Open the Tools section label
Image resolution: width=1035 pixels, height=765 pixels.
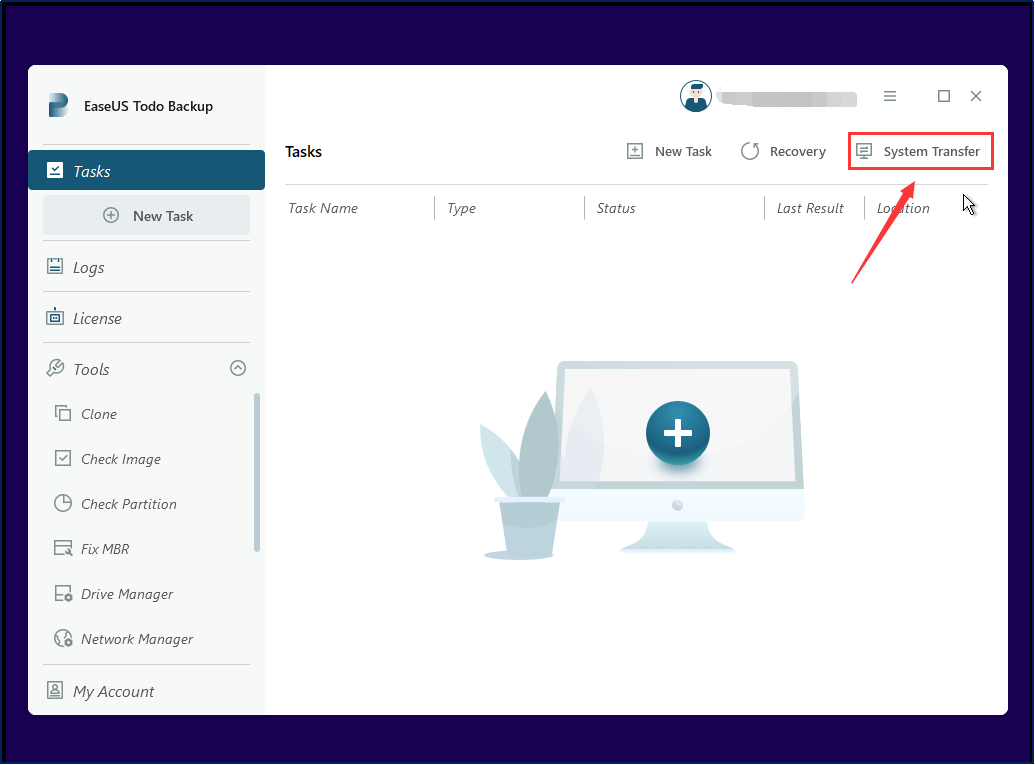tap(91, 369)
